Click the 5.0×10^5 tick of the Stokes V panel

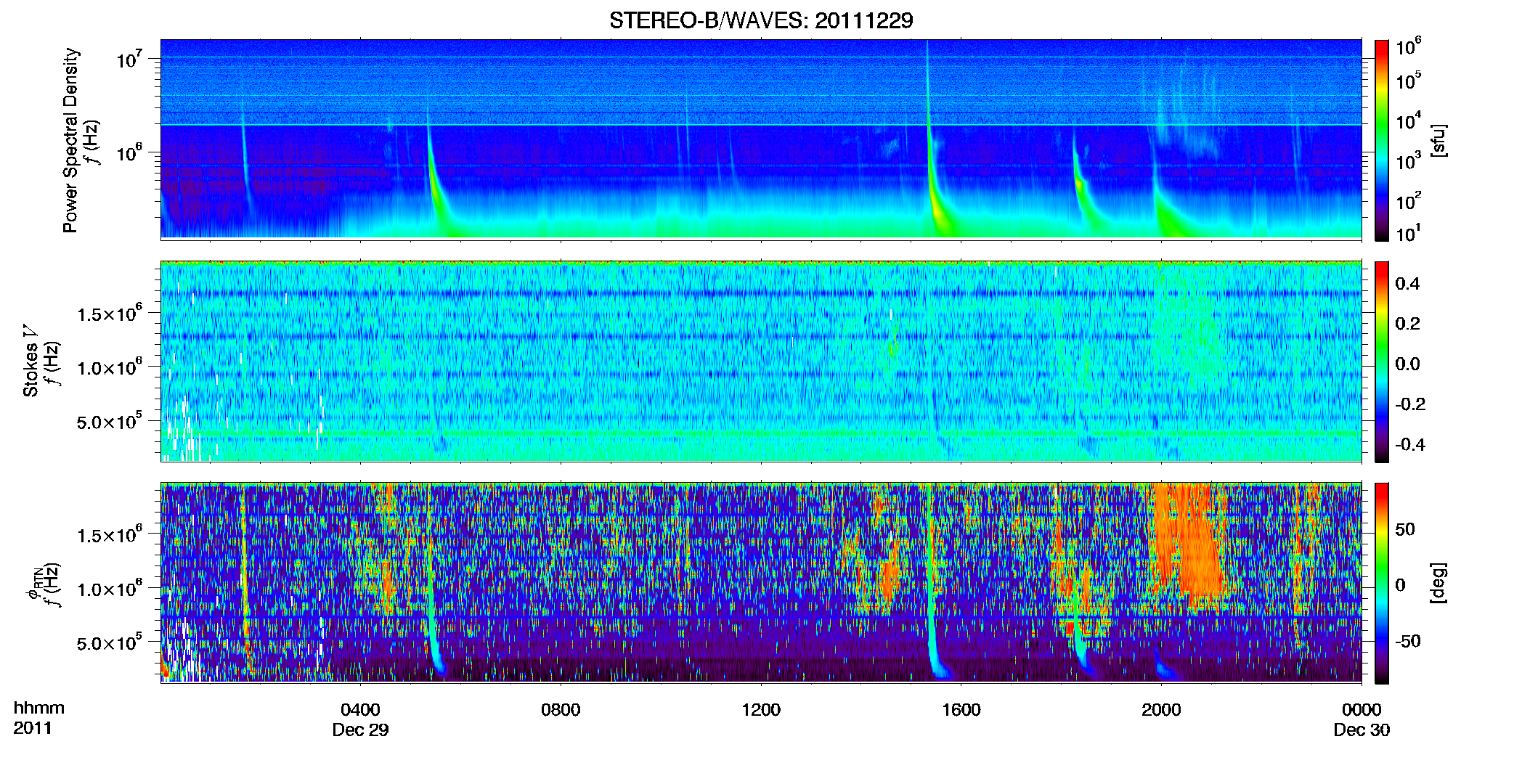point(110,420)
